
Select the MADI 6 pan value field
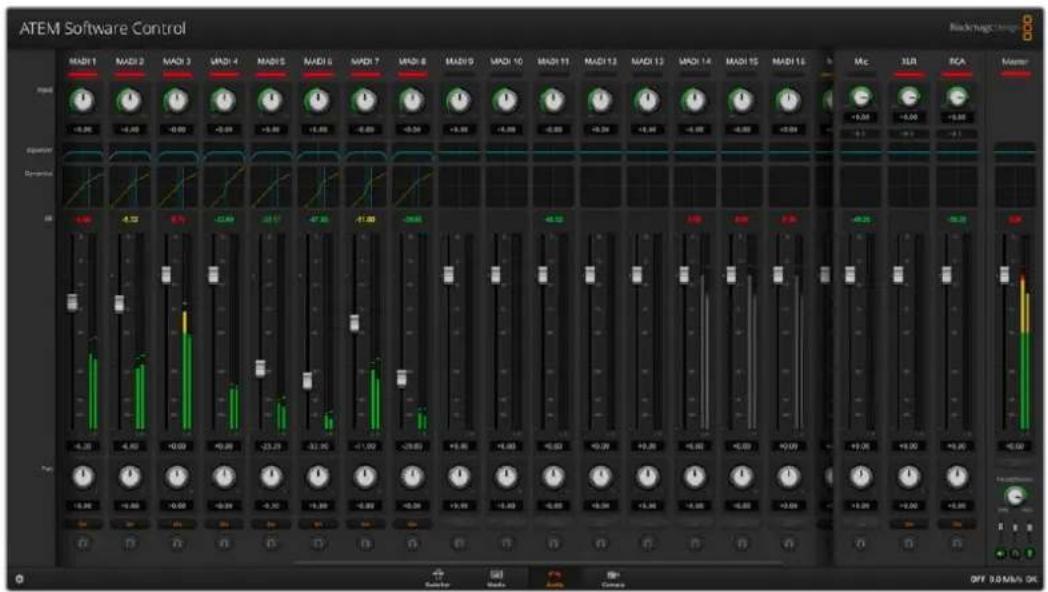point(318,506)
